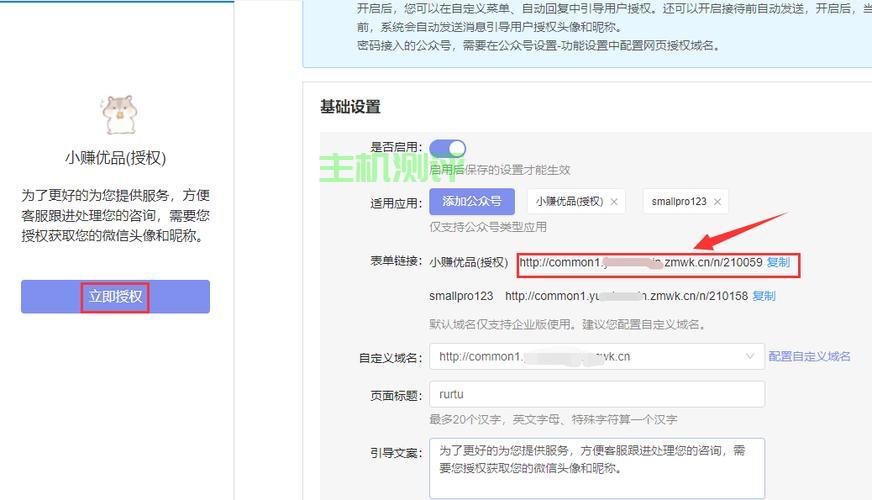Click the 添加公众号 button
This screenshot has width=872, height=500.
pos(471,201)
